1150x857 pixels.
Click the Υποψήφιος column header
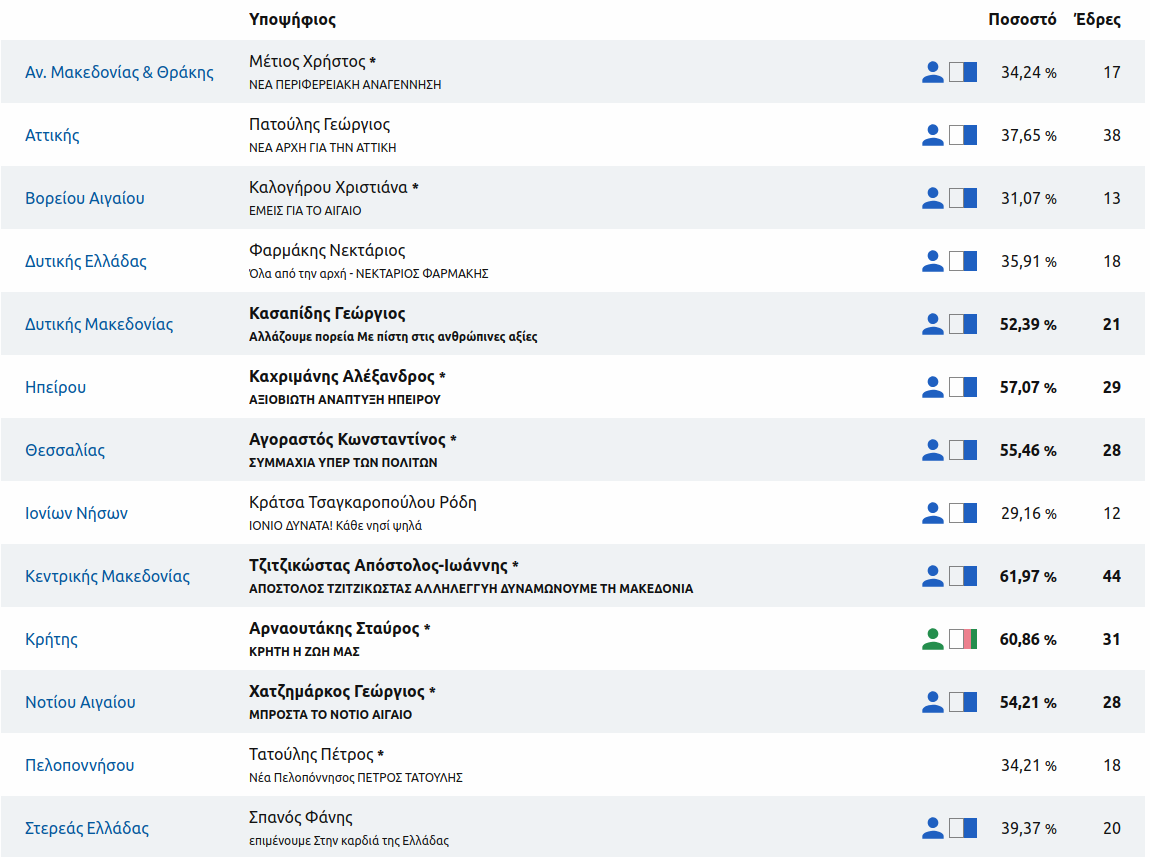tap(292, 20)
